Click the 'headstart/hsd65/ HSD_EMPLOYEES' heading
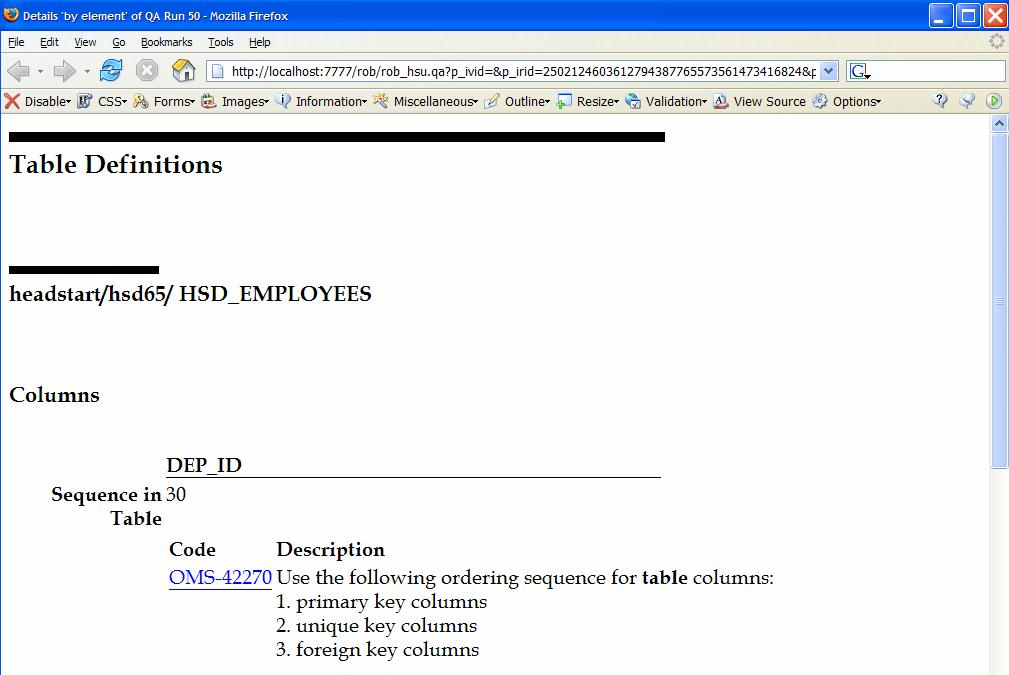 [190, 293]
